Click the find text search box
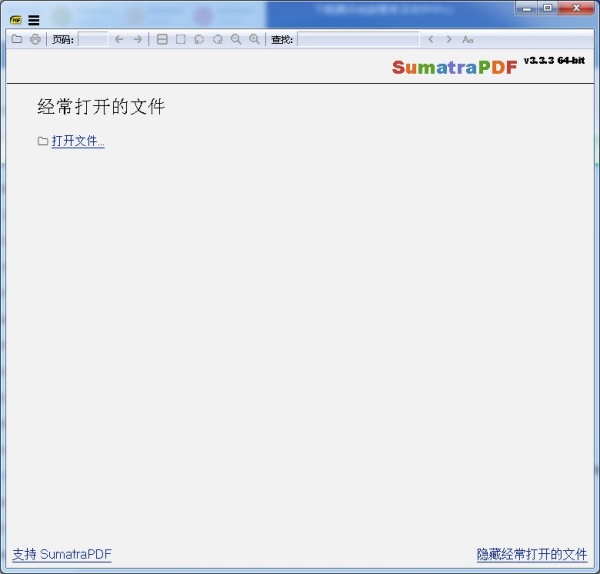This screenshot has height=574, width=600. (x=358, y=39)
